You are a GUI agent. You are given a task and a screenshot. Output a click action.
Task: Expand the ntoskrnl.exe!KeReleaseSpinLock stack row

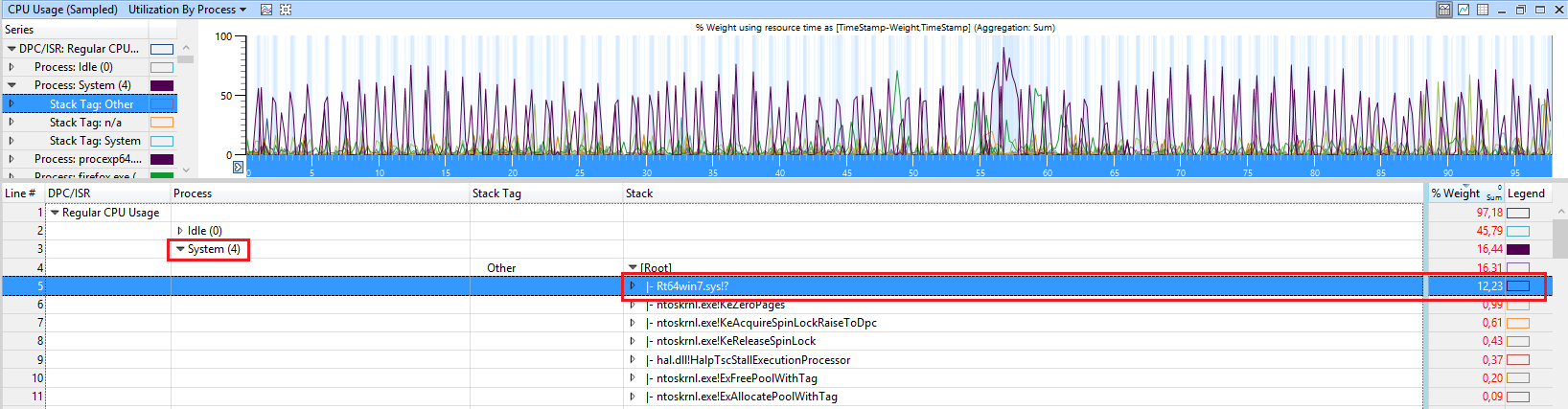tap(633, 341)
